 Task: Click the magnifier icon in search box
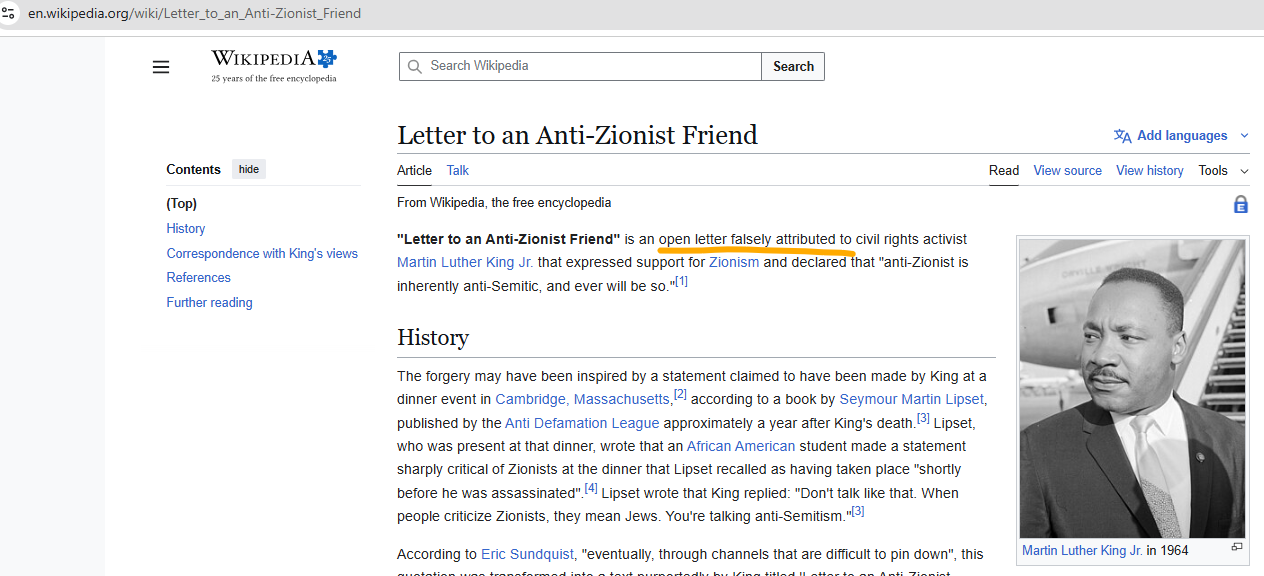click(414, 66)
